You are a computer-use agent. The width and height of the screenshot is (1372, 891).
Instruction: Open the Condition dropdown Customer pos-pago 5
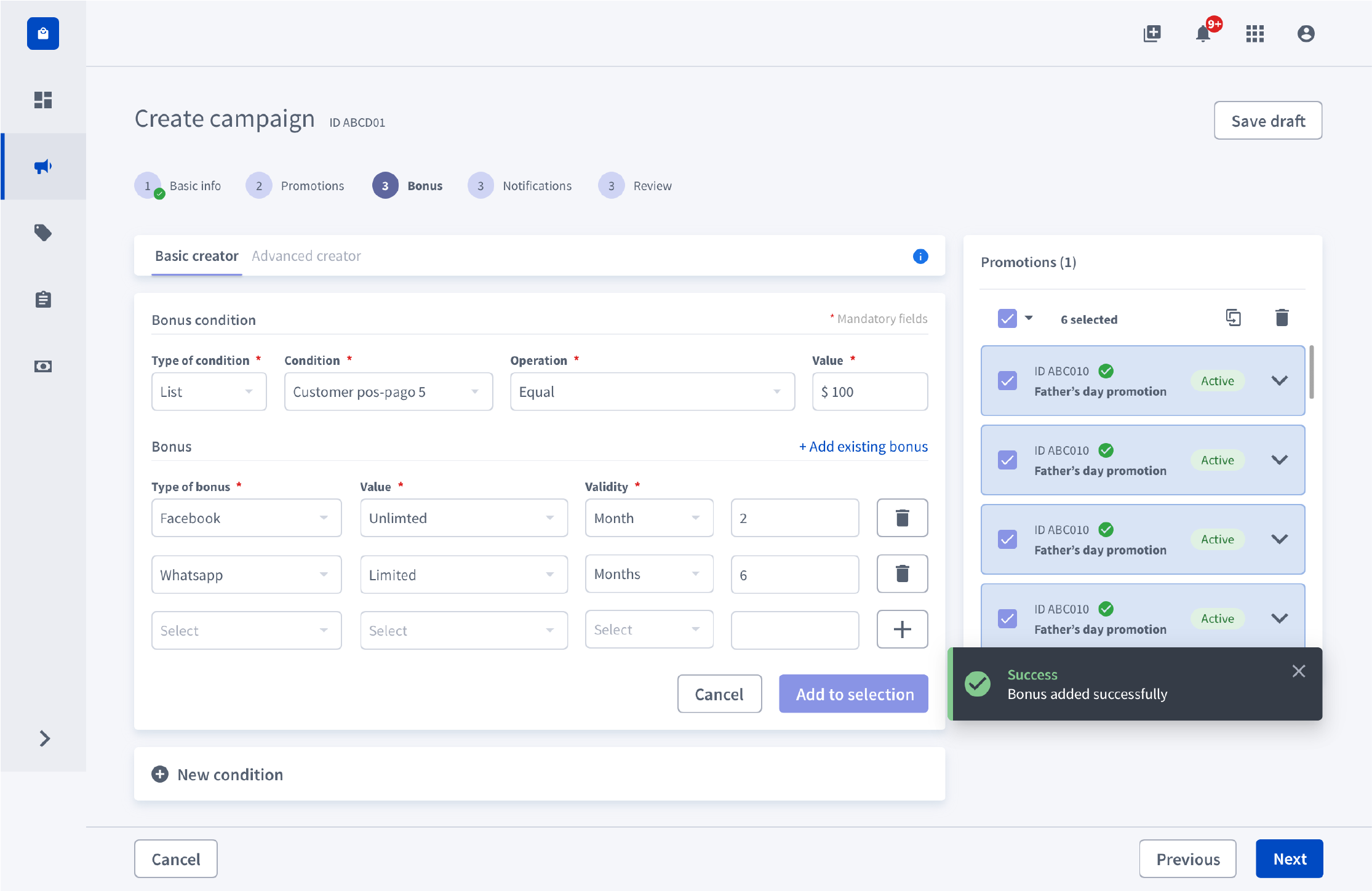point(388,391)
